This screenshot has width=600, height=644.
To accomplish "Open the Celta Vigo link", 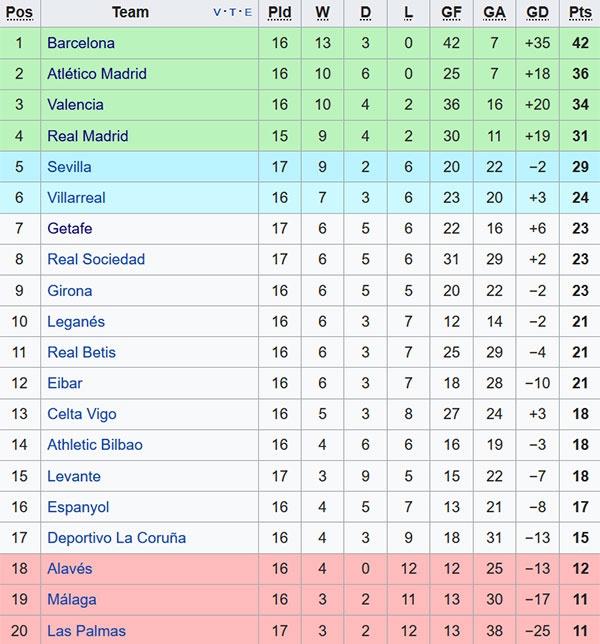I will [x=82, y=414].
